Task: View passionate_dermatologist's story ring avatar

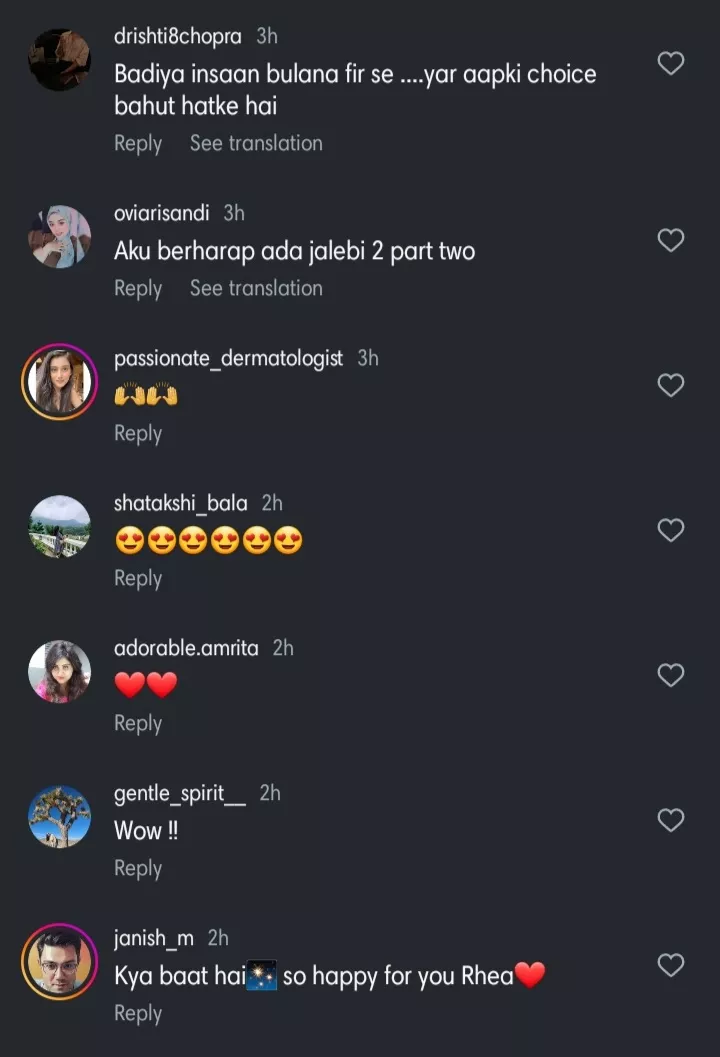Action: [x=60, y=382]
